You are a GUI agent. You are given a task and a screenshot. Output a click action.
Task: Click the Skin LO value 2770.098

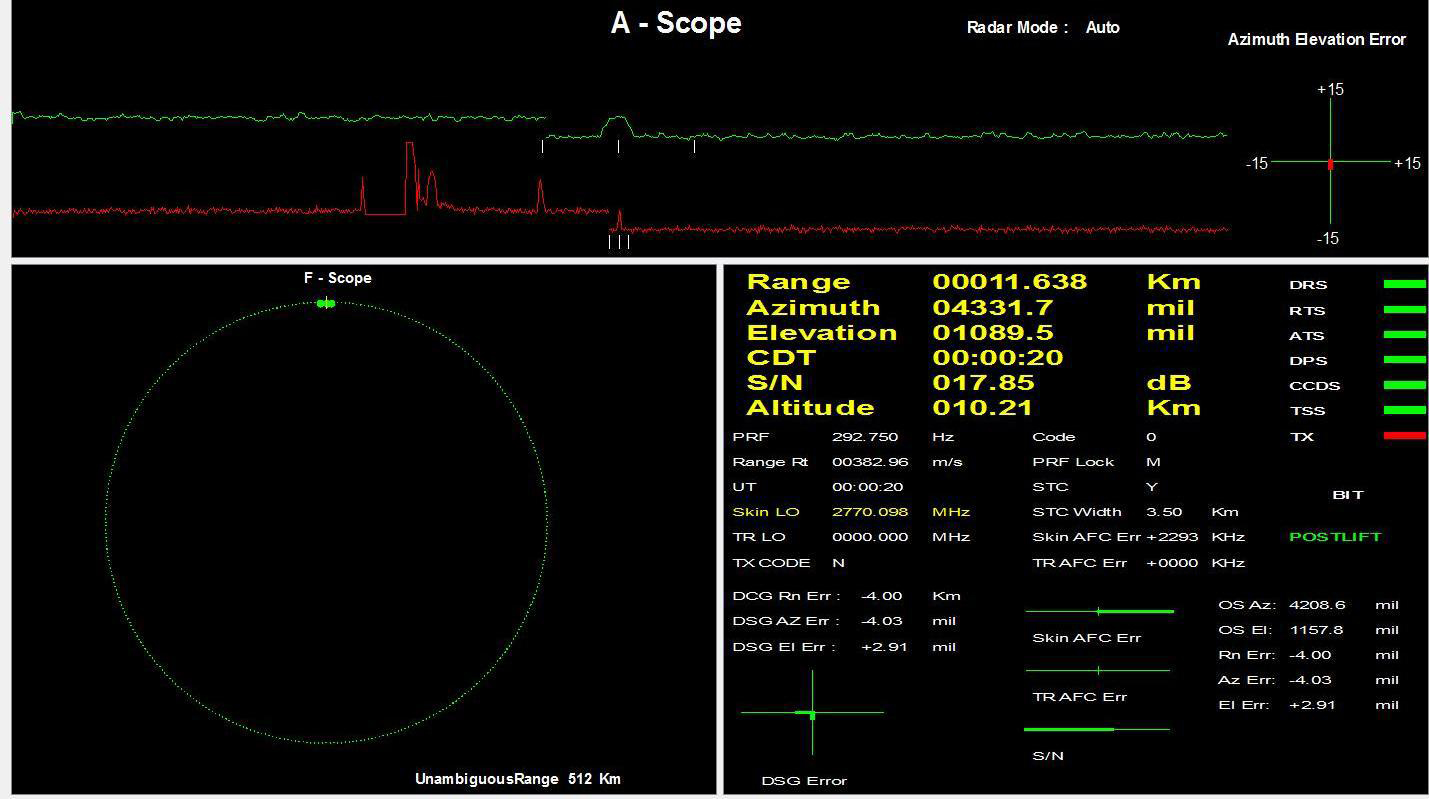870,512
